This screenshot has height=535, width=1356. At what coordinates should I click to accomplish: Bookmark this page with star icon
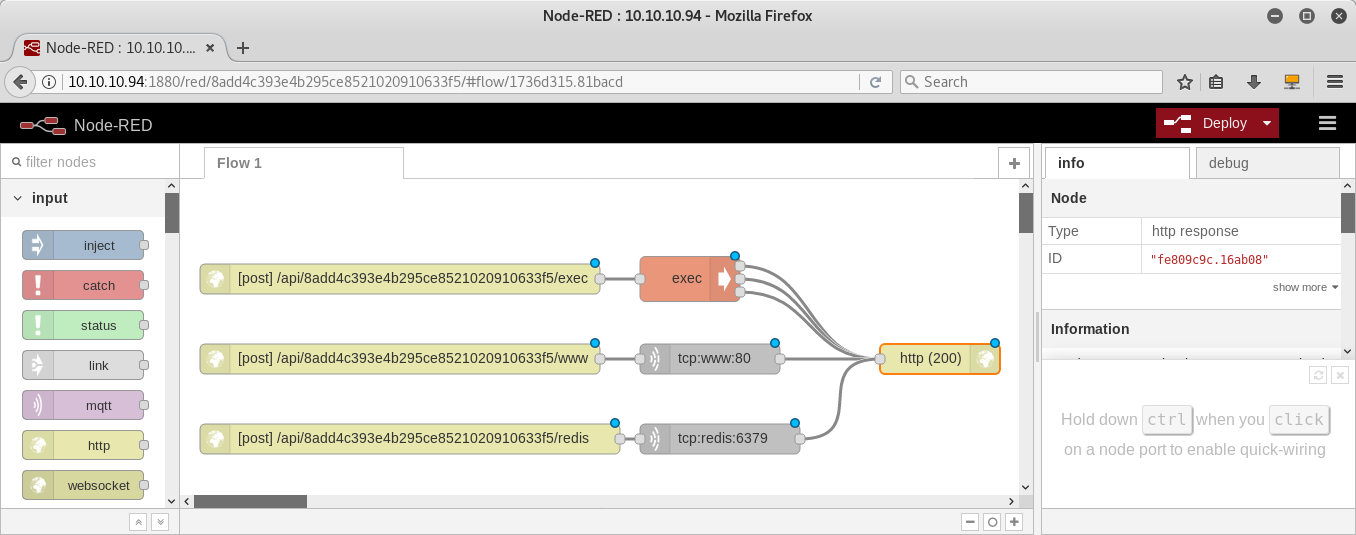pyautogui.click(x=1185, y=82)
